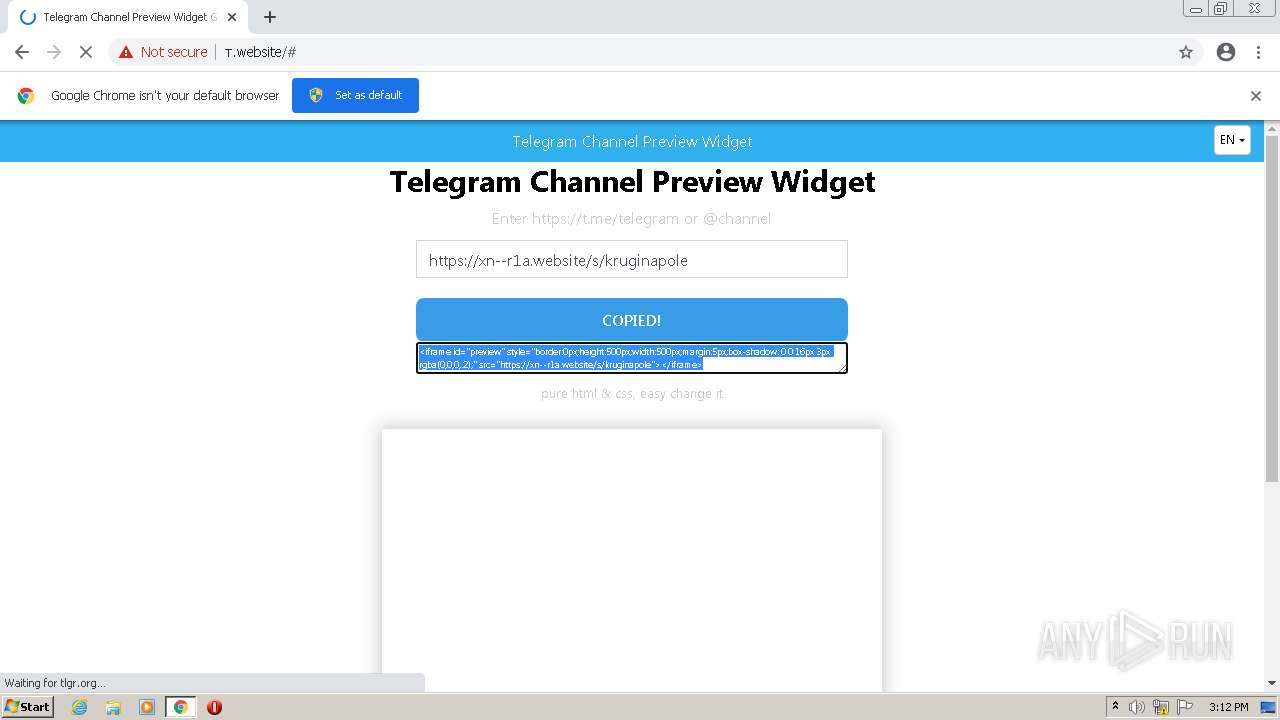Click the Show desktop button
The height and width of the screenshot is (720, 1280).
click(x=1268, y=707)
